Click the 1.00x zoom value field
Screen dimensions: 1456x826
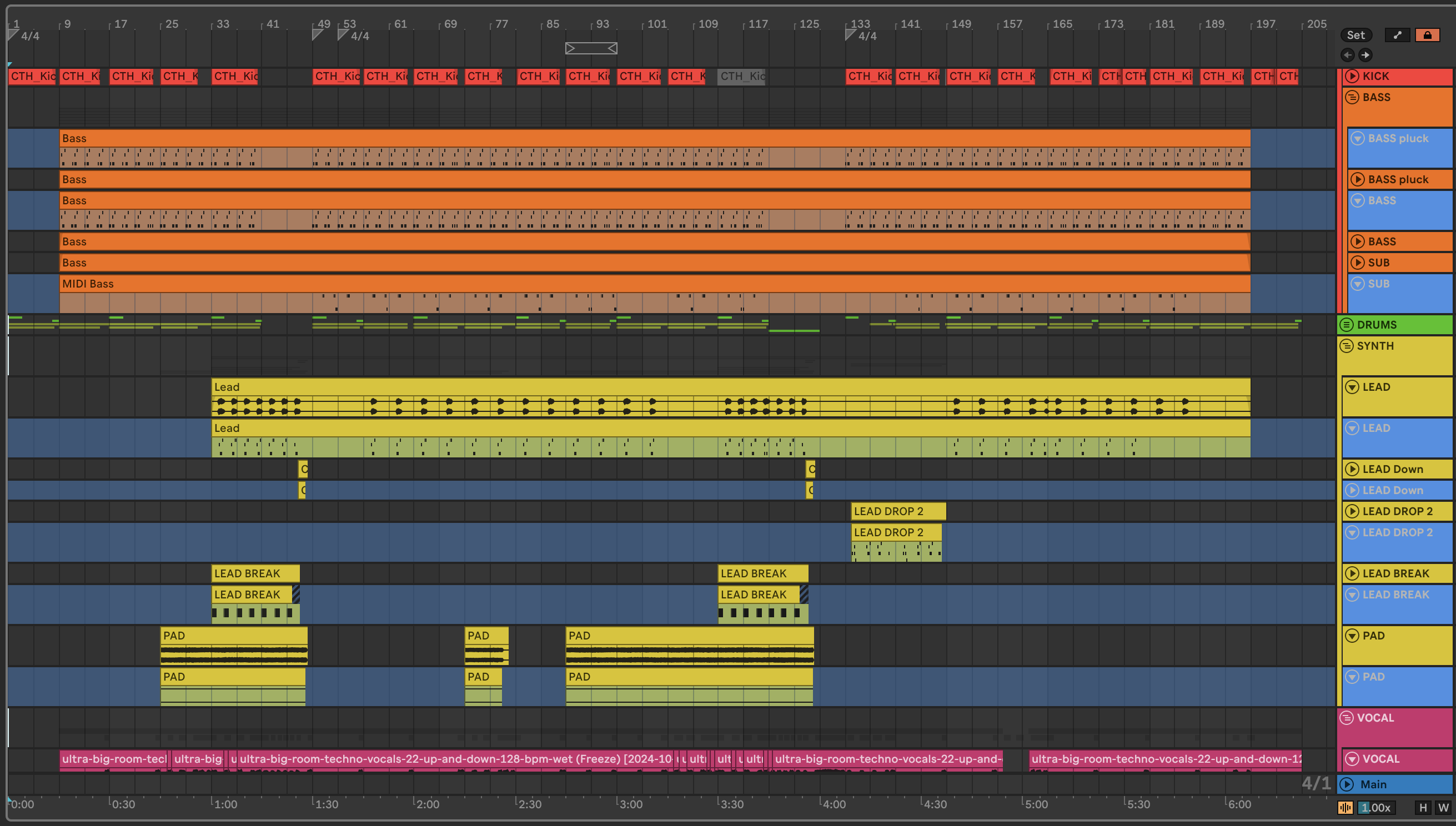tap(1376, 808)
